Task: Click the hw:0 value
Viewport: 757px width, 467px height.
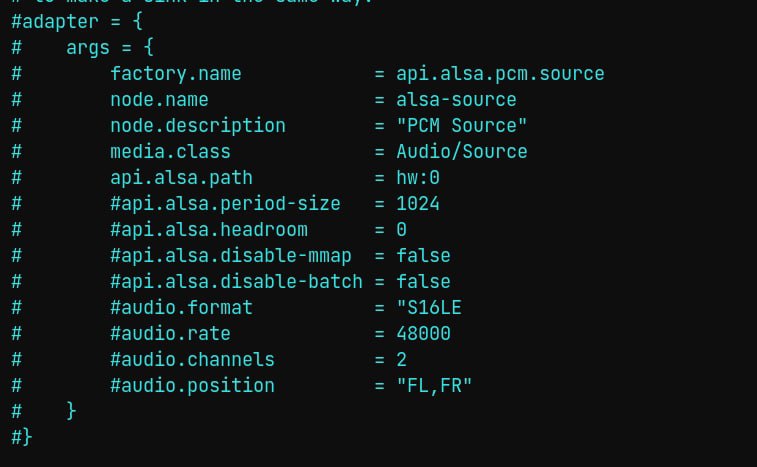Action: (x=417, y=178)
